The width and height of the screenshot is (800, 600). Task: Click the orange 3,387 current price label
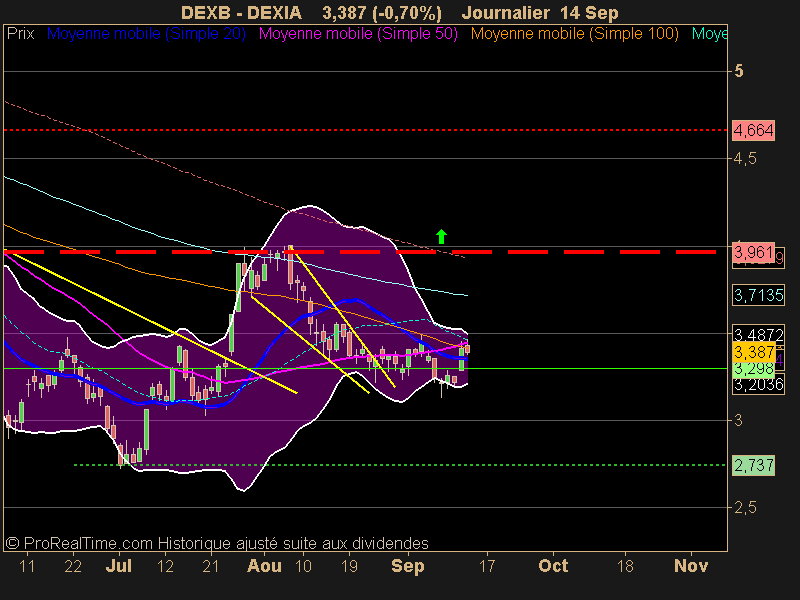(x=754, y=352)
